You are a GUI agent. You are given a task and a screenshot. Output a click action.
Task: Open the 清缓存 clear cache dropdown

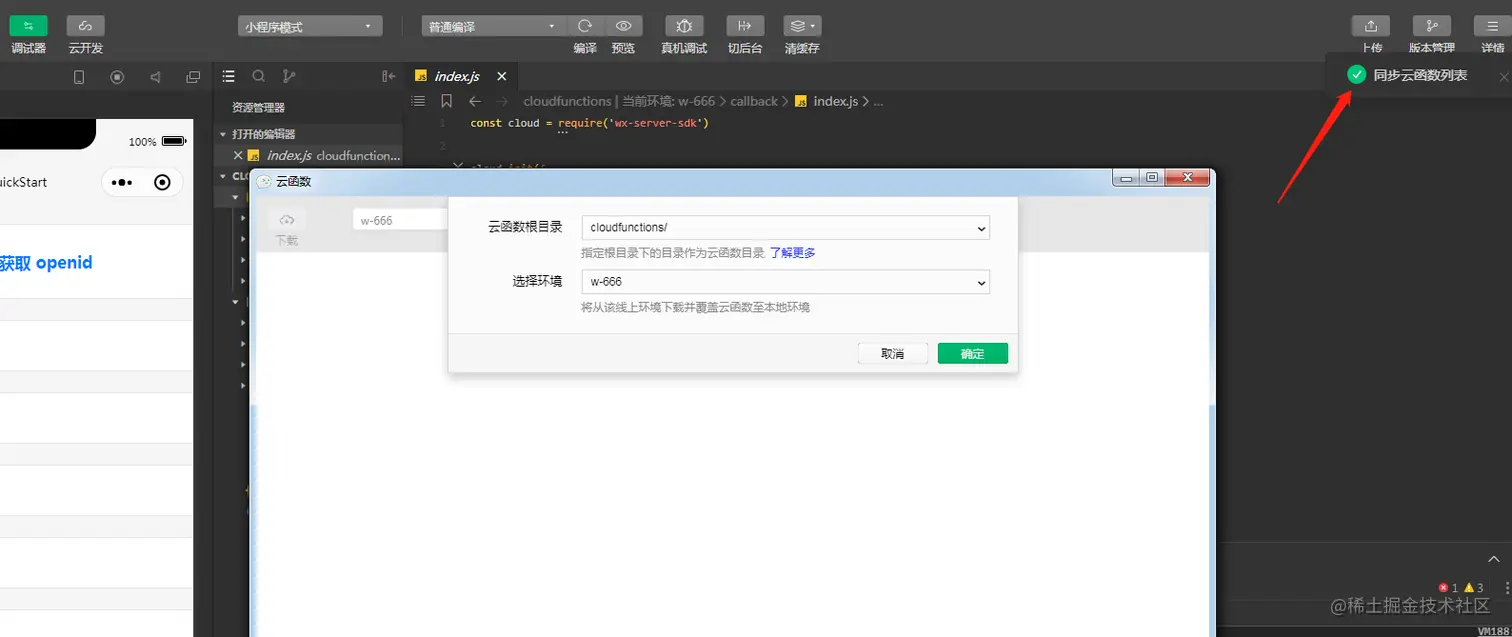click(802, 26)
